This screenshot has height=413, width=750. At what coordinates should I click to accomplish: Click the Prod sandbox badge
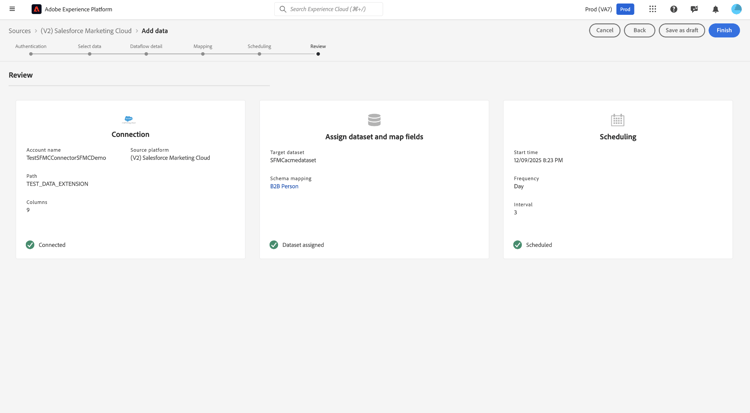pyautogui.click(x=625, y=9)
